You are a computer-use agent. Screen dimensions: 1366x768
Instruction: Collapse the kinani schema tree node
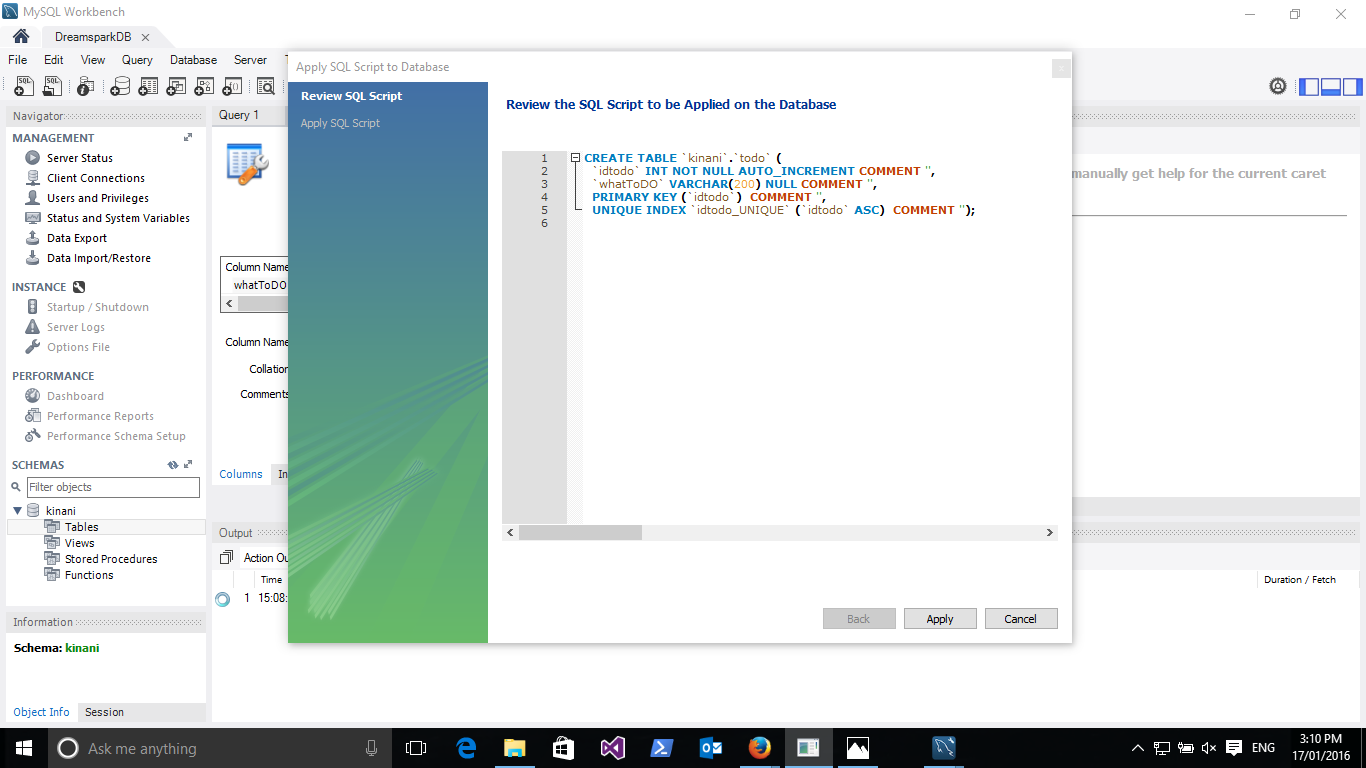tap(17, 511)
